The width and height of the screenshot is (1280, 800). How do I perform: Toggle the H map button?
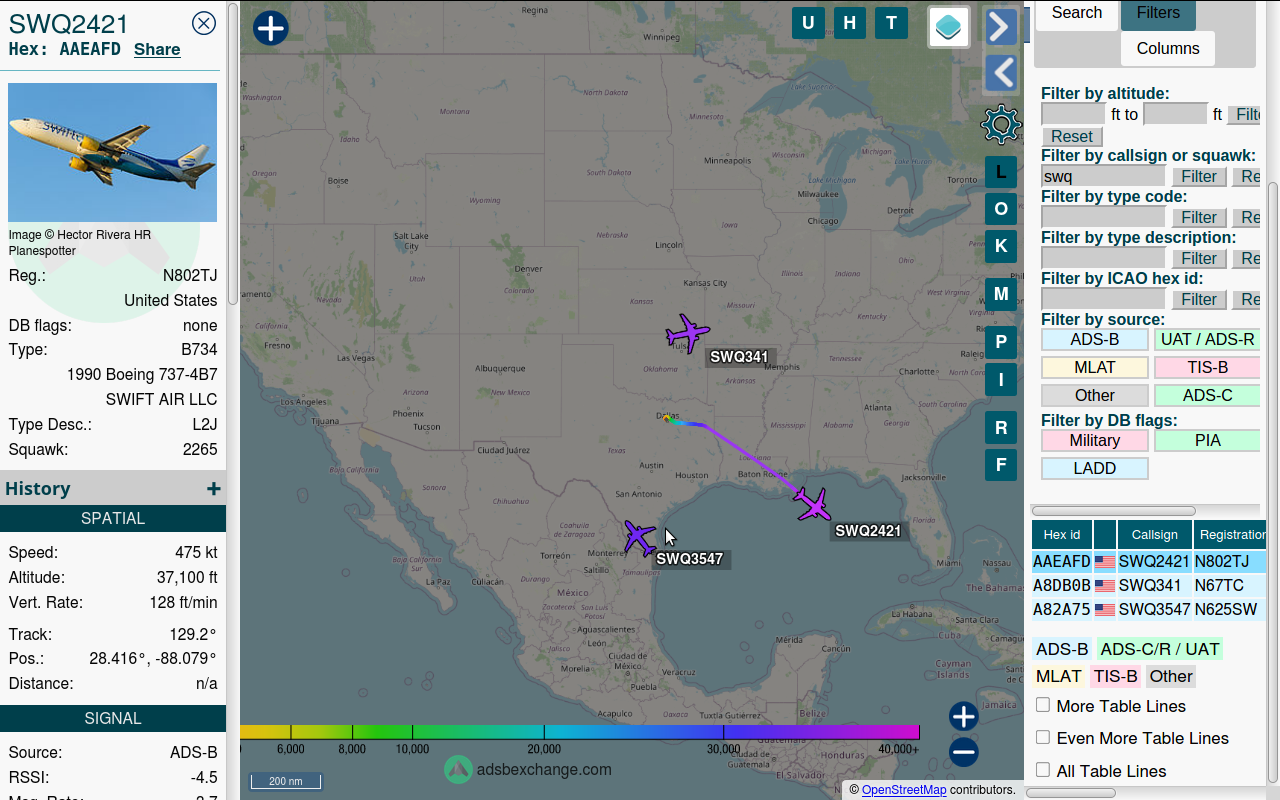click(x=850, y=23)
